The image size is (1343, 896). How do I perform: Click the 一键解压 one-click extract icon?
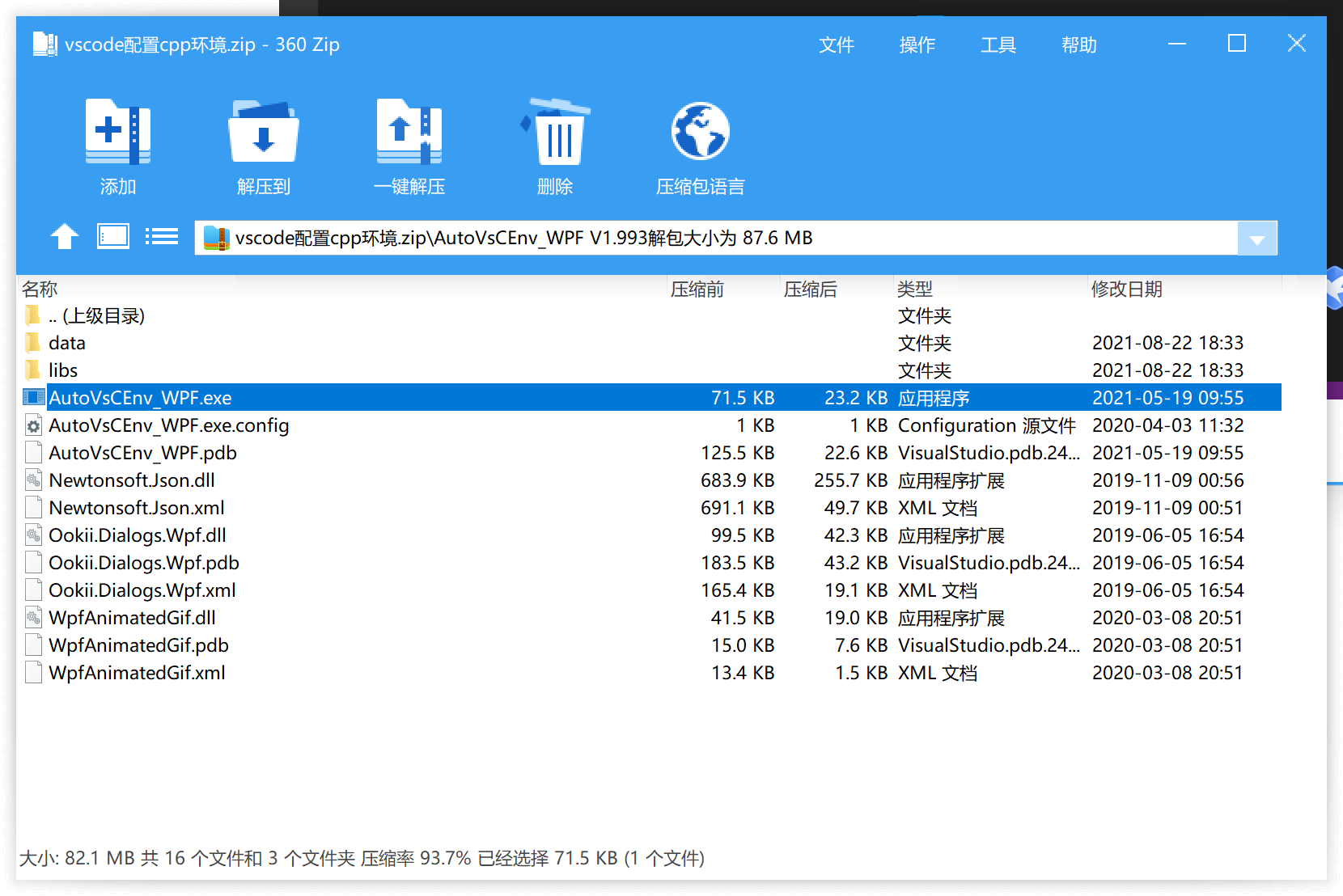point(409,132)
